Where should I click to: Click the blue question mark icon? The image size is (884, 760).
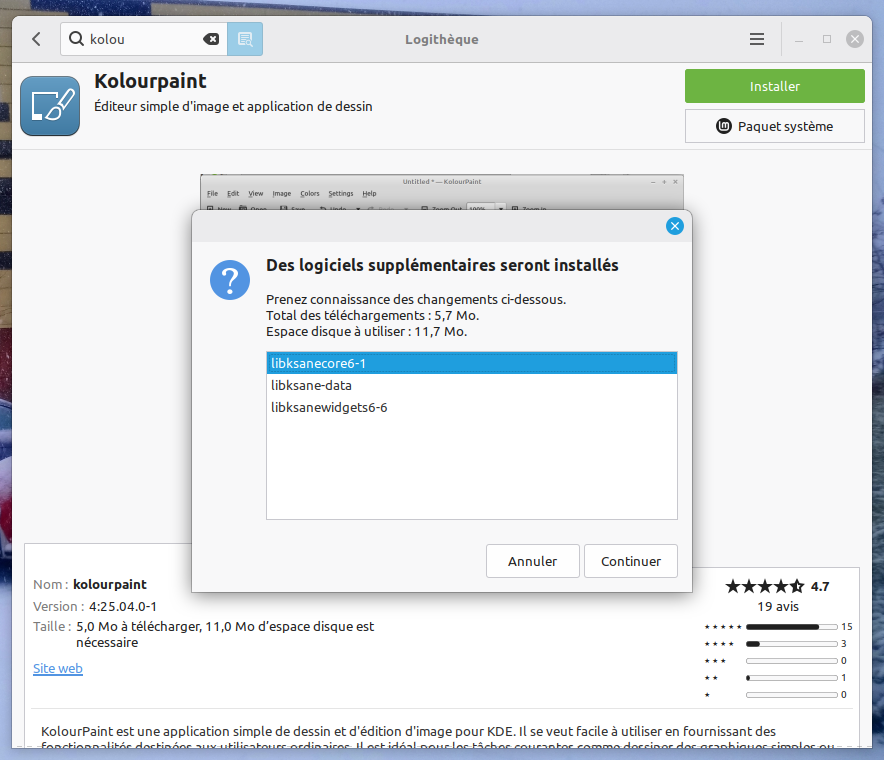(230, 279)
